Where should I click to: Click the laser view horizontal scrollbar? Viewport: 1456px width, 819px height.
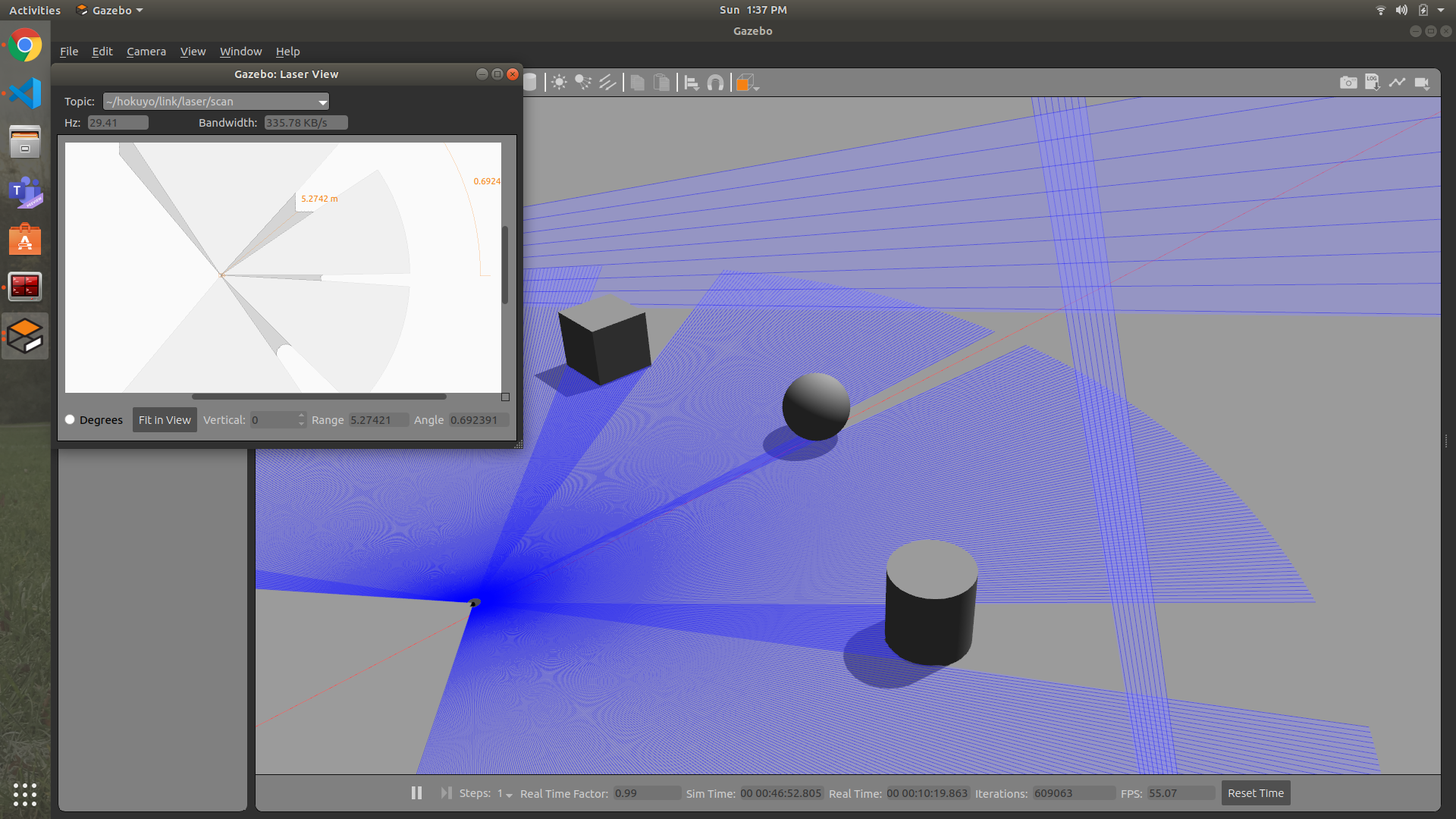[x=318, y=397]
